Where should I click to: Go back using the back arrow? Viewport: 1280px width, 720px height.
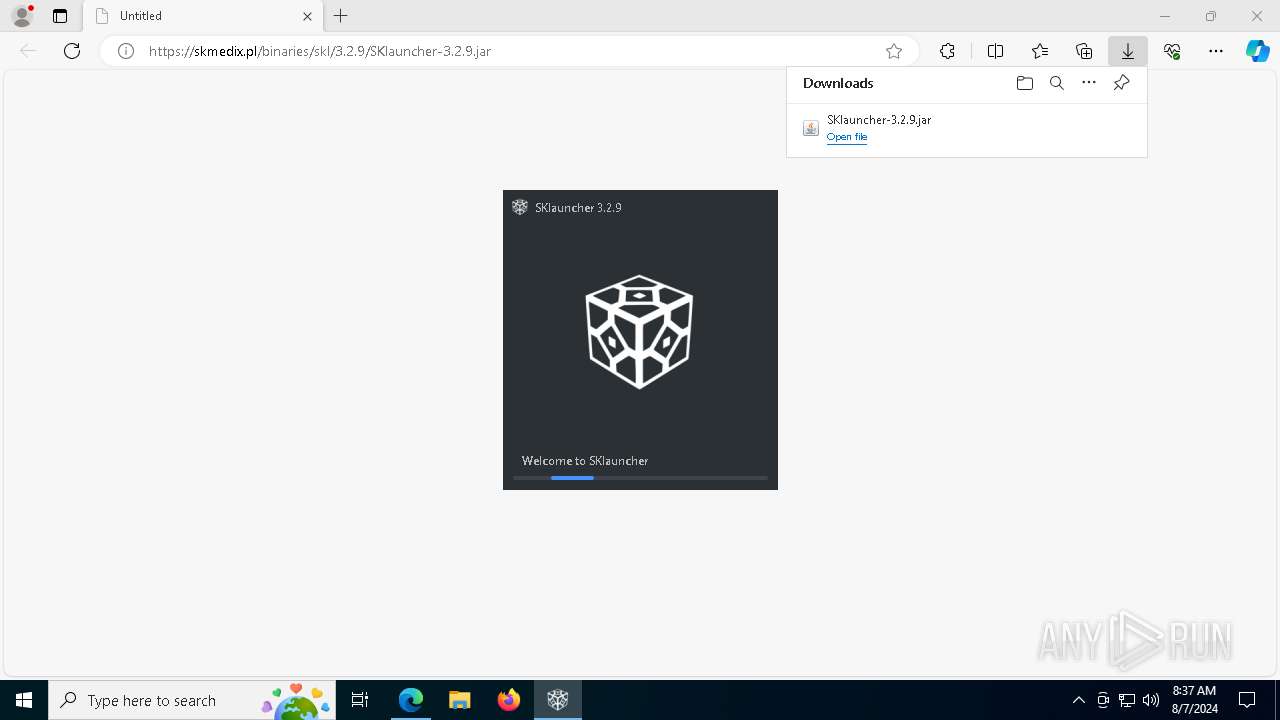[28, 51]
